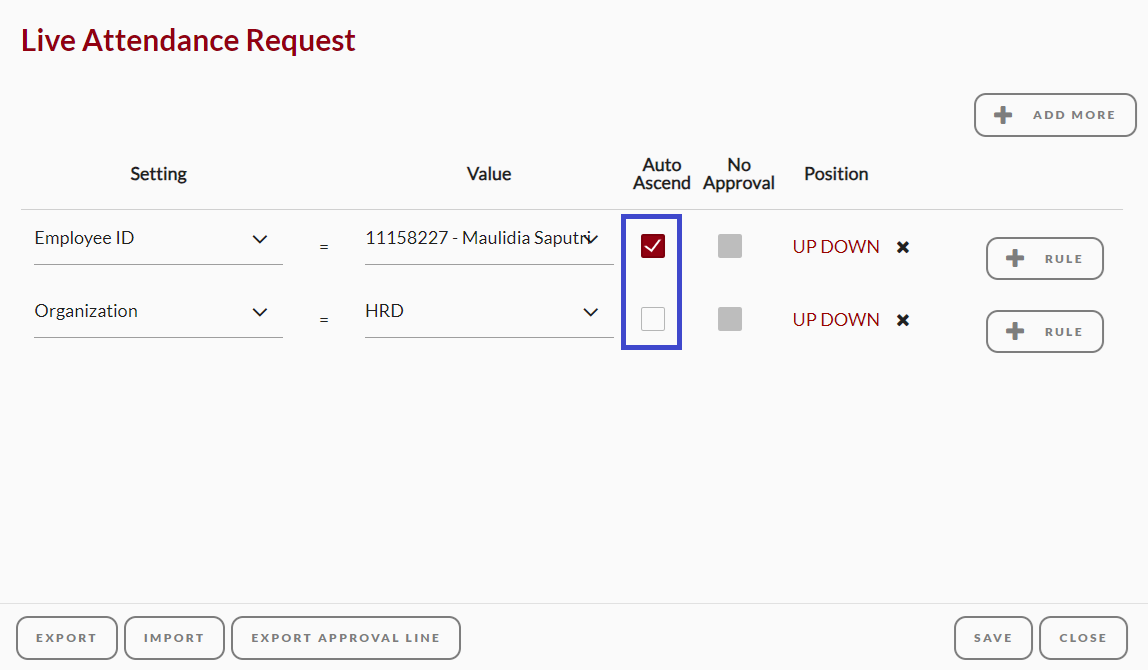Screen dimensions: 1148x670
Task: Delete the Organization row using X icon
Action: (903, 320)
